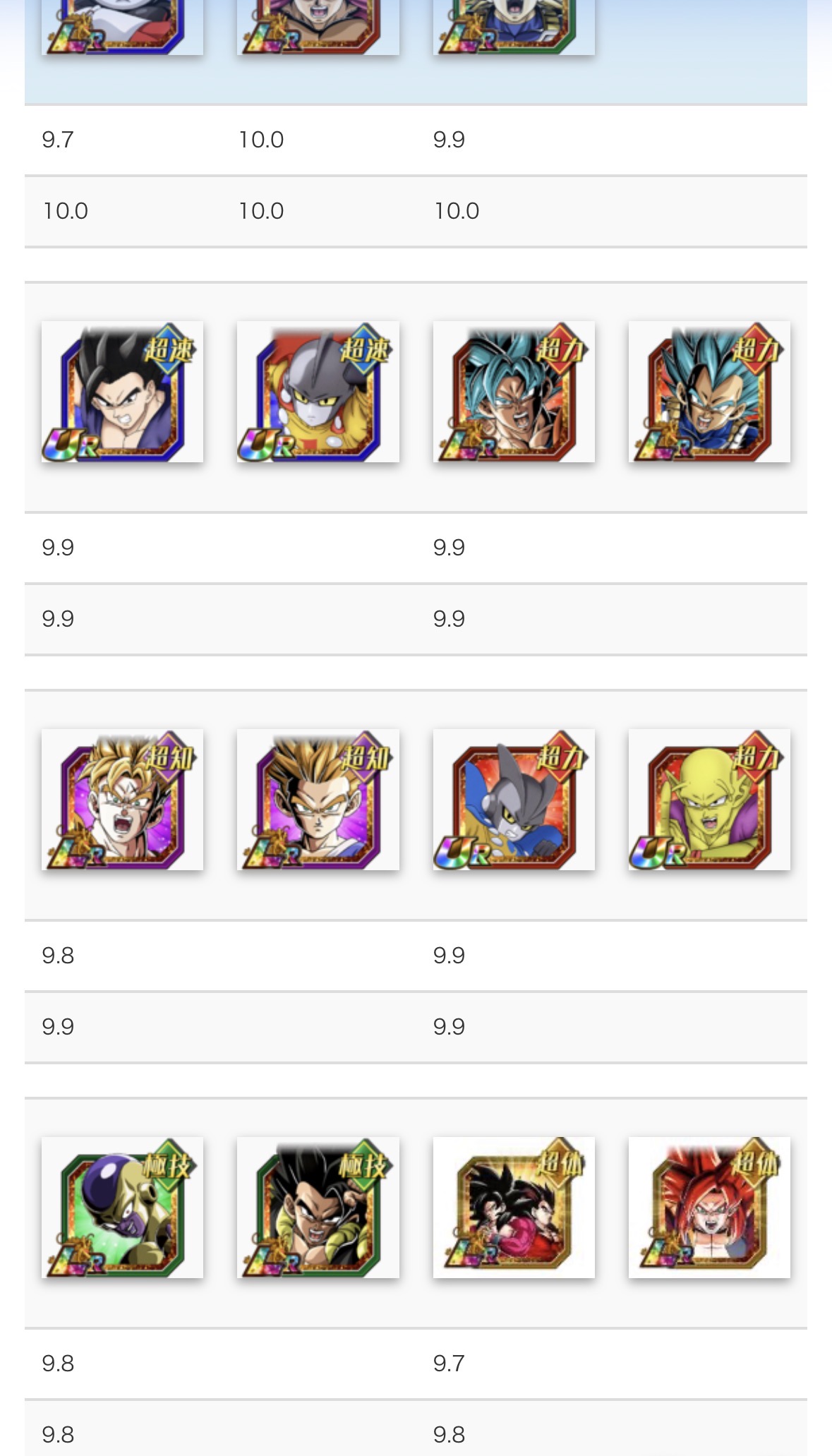This screenshot has width=832, height=1456.
Task: Tap the first 10.0 score in the second rating row
Action: pos(66,211)
